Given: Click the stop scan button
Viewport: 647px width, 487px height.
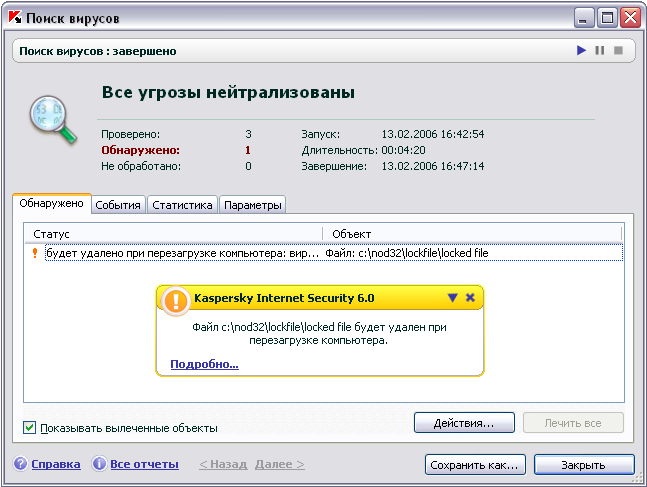Looking at the screenshot, I should [618, 50].
